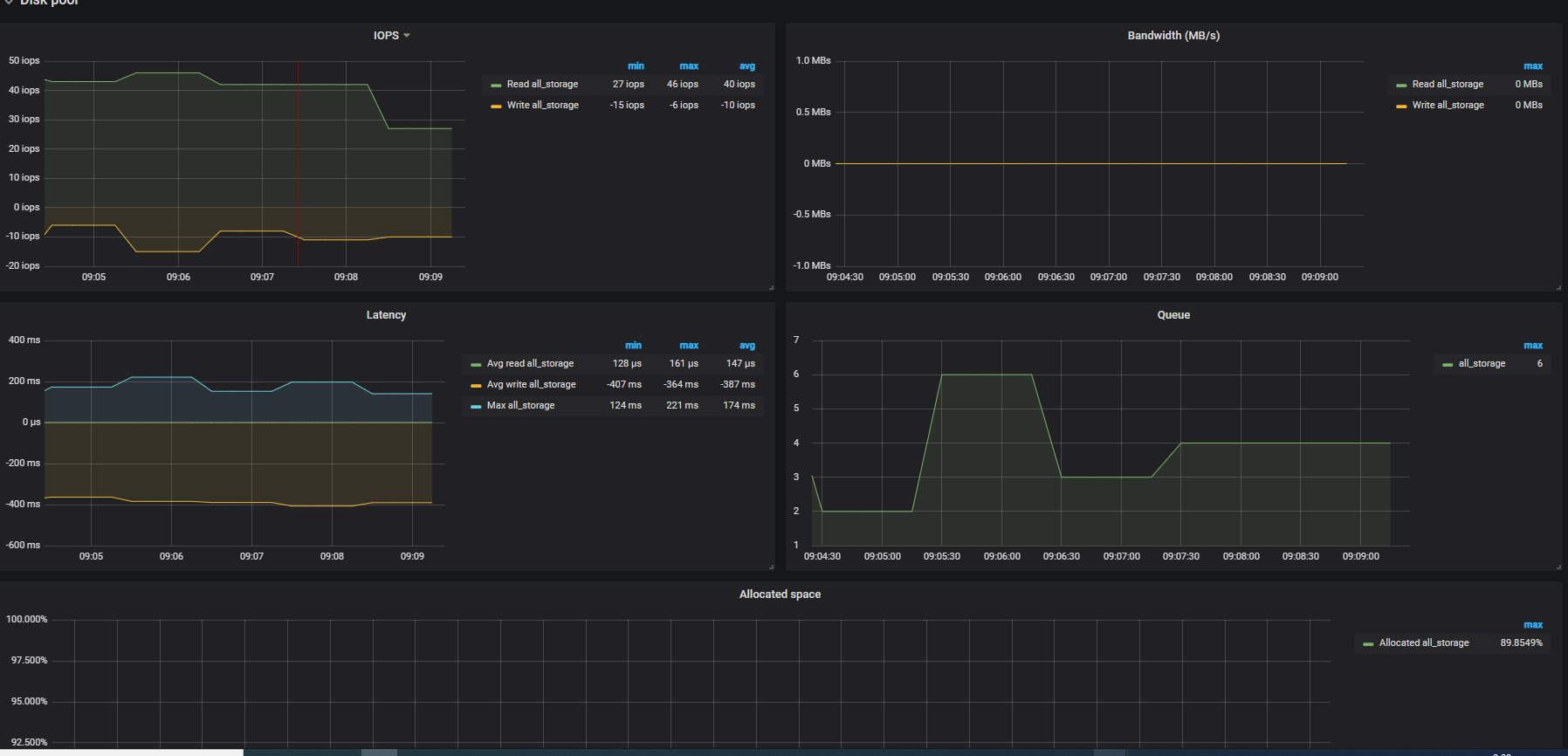
Task: Click the -387 ms avg write latency value
Action: point(738,385)
